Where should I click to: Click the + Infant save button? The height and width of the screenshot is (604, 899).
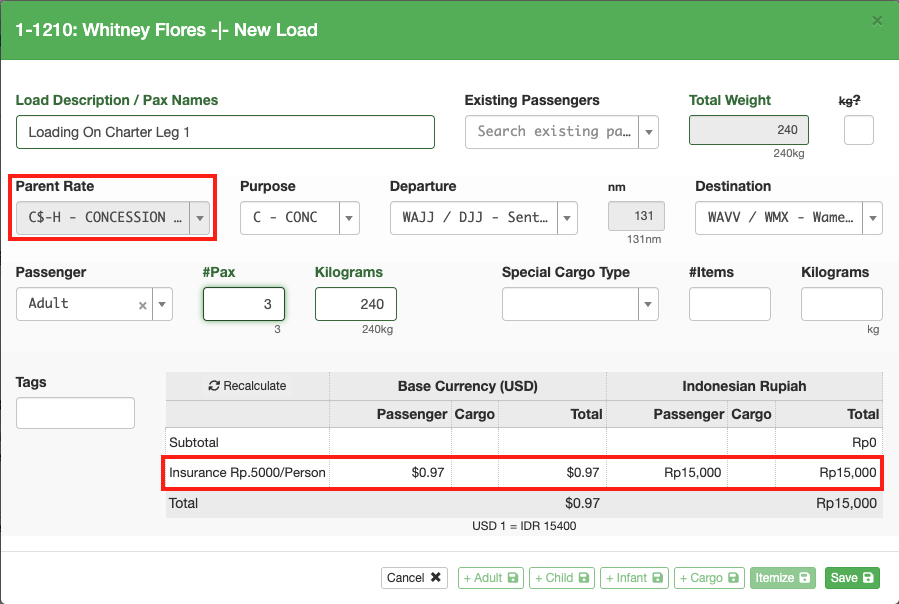coord(633,578)
